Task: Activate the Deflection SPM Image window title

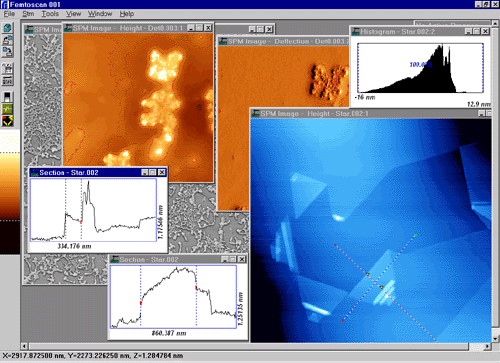Action: tap(283, 41)
